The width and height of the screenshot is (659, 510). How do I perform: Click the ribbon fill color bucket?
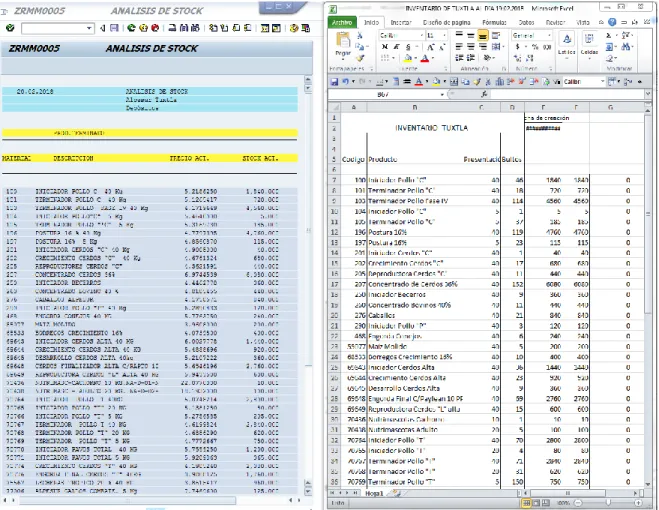tap(408, 58)
